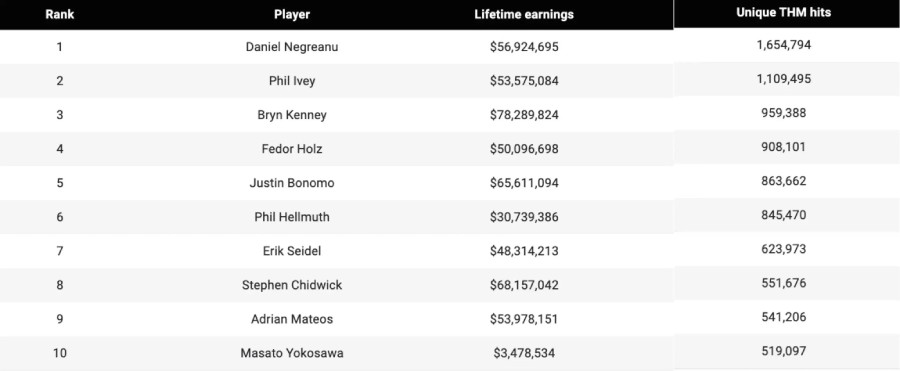This screenshot has width=900, height=371.
Task: Click the $78,289,824 earnings cell
Action: [524, 115]
